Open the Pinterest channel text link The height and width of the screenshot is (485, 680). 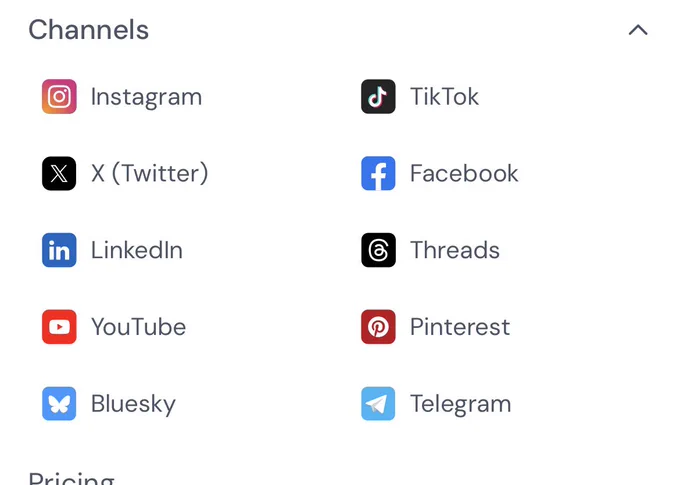pyautogui.click(x=460, y=327)
